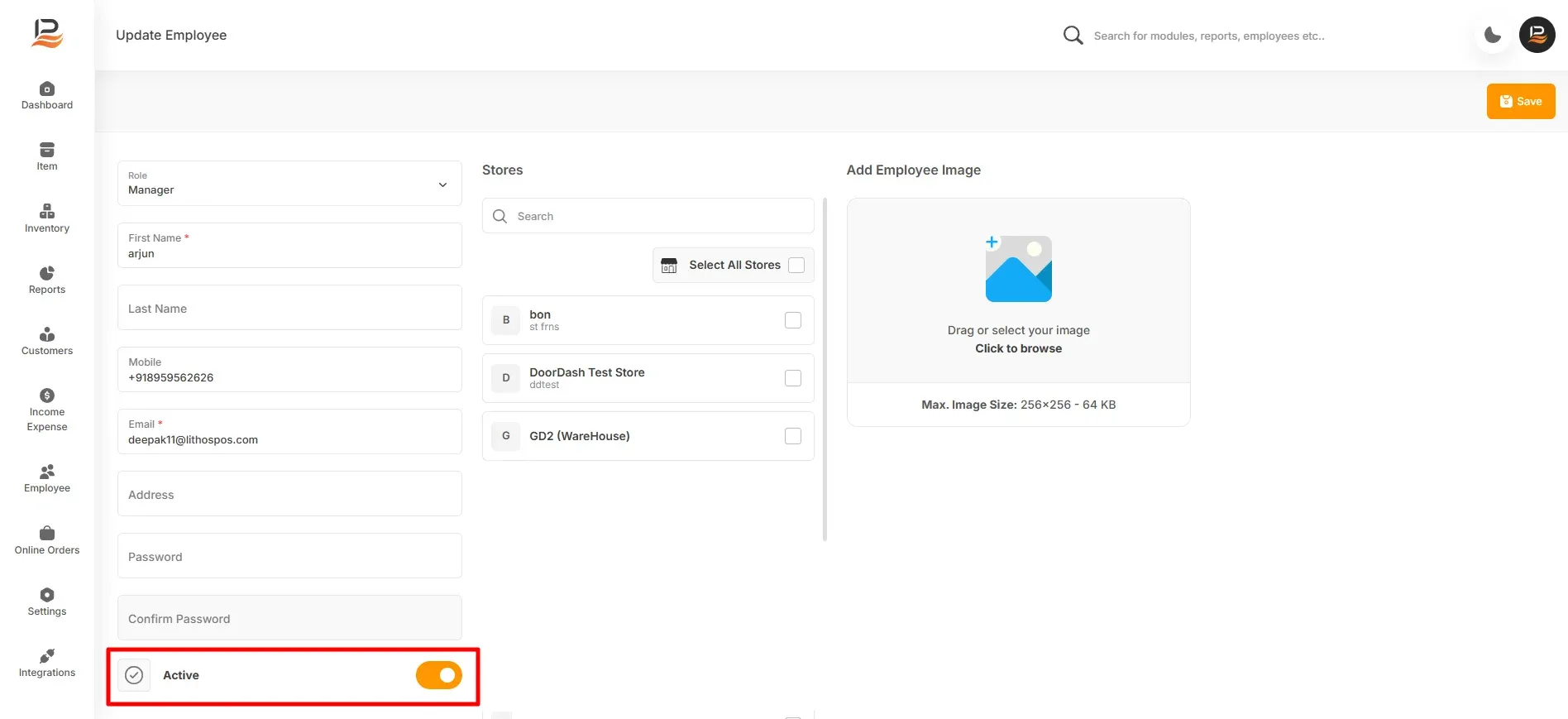
Task: Click the LithosPOS logo at top left
Action: [x=47, y=33]
